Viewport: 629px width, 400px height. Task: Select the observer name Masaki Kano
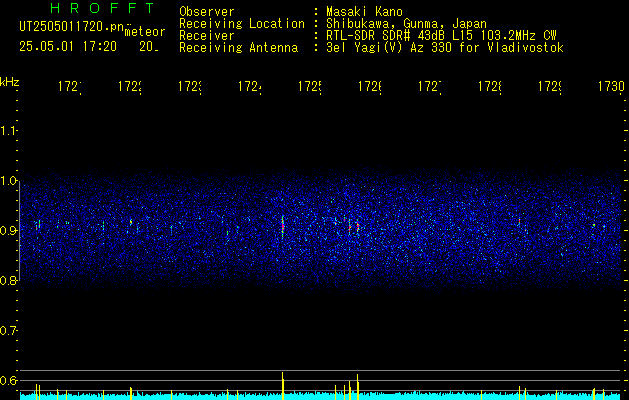click(364, 12)
